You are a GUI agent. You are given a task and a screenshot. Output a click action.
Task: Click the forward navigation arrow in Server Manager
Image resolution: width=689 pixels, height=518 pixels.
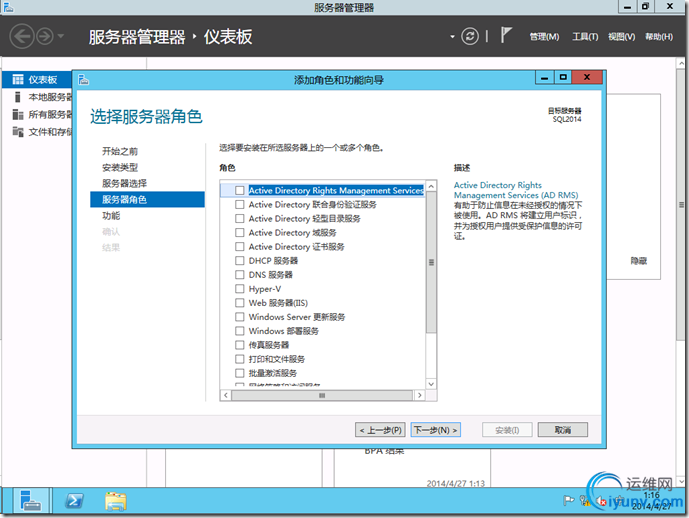point(44,36)
